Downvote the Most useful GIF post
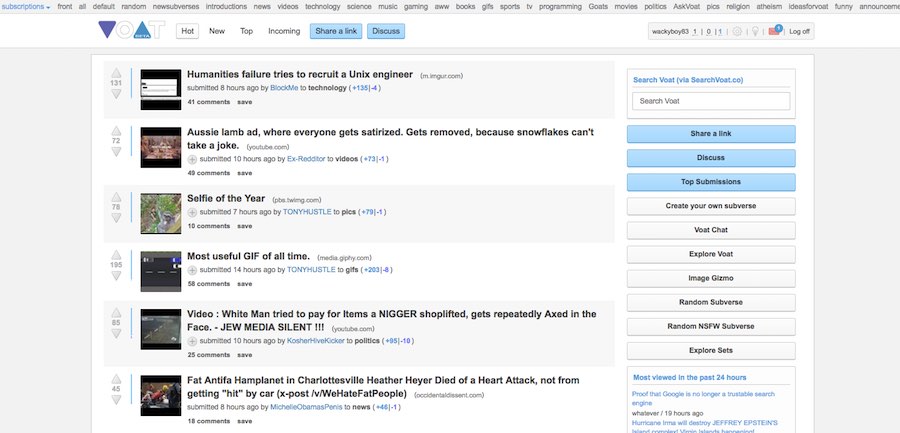This screenshot has height=433, width=900. click(x=116, y=278)
